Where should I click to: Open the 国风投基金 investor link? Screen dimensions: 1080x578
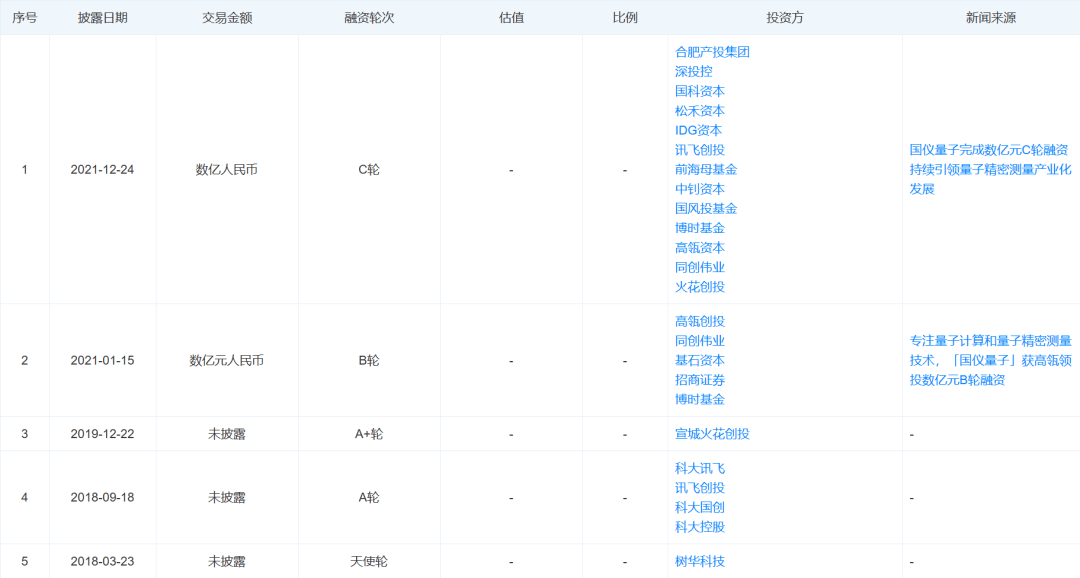[x=706, y=209]
